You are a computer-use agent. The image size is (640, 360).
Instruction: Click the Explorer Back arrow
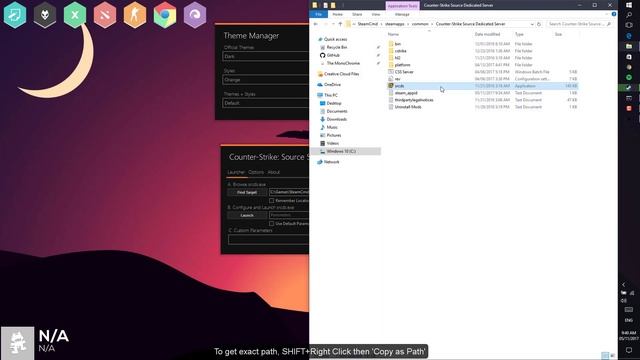[x=316, y=24]
